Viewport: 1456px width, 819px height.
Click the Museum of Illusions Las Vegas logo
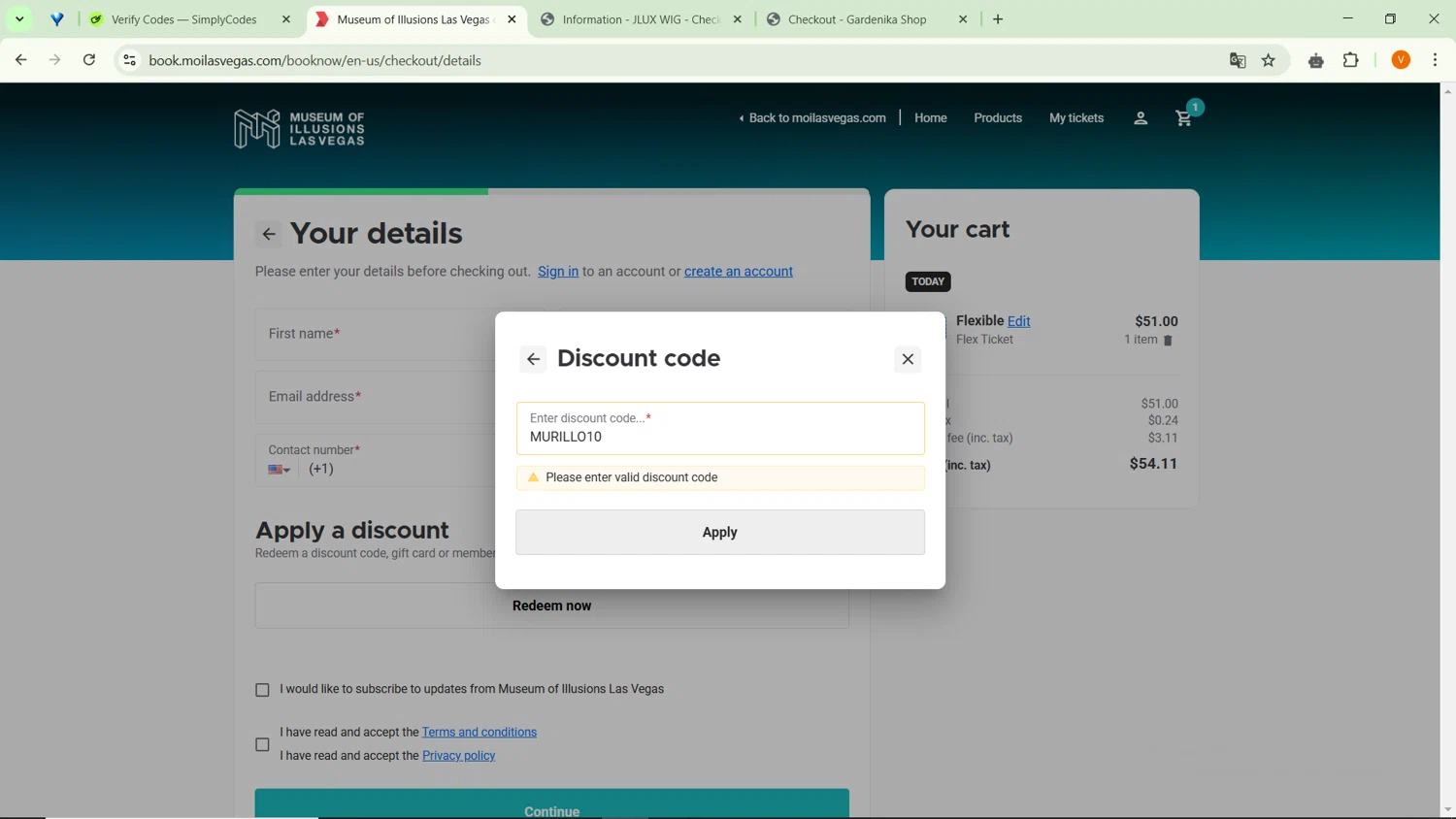coord(300,128)
